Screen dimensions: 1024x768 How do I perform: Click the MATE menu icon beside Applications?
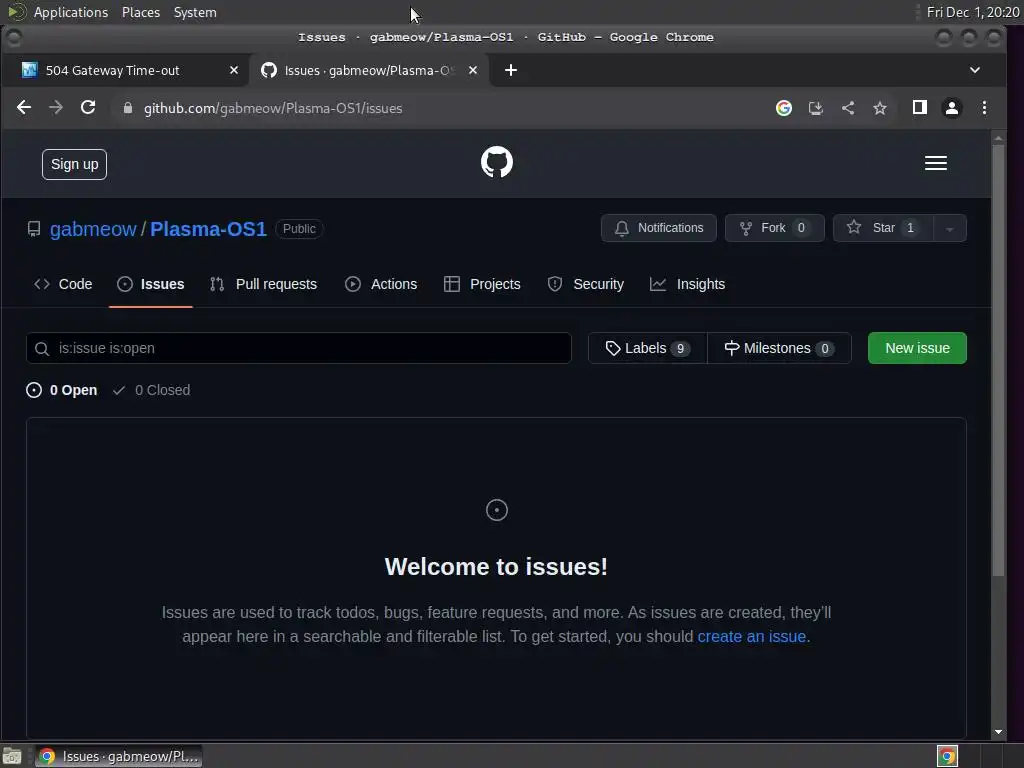tap(16, 12)
